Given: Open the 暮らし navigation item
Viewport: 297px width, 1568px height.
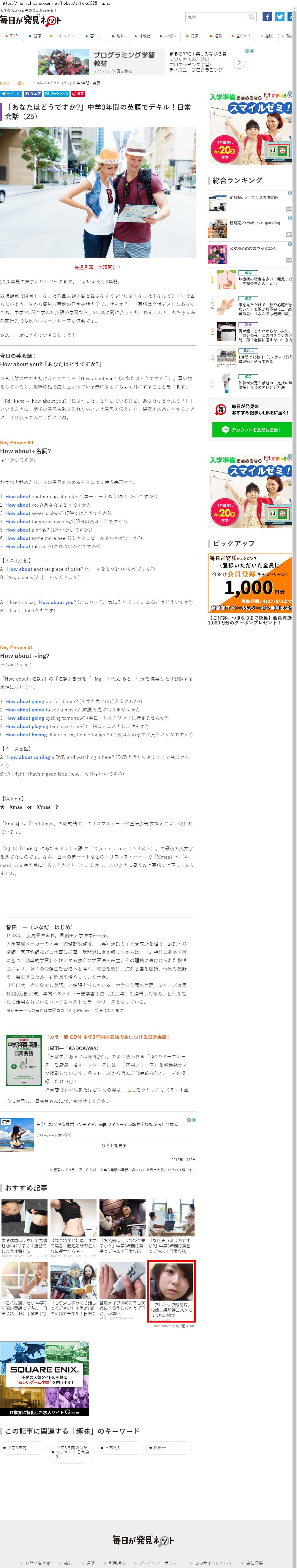Looking at the screenshot, I should [94, 36].
